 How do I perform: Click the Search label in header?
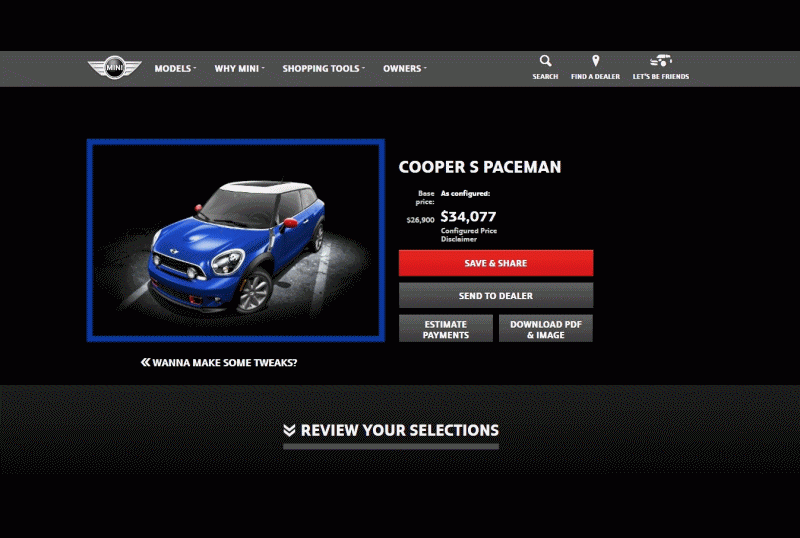pyautogui.click(x=545, y=77)
